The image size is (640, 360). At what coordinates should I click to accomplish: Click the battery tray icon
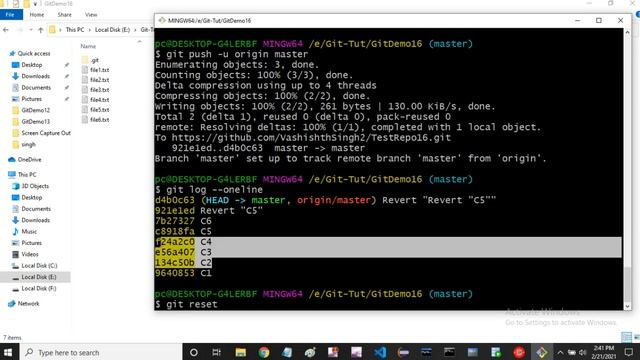coord(571,353)
